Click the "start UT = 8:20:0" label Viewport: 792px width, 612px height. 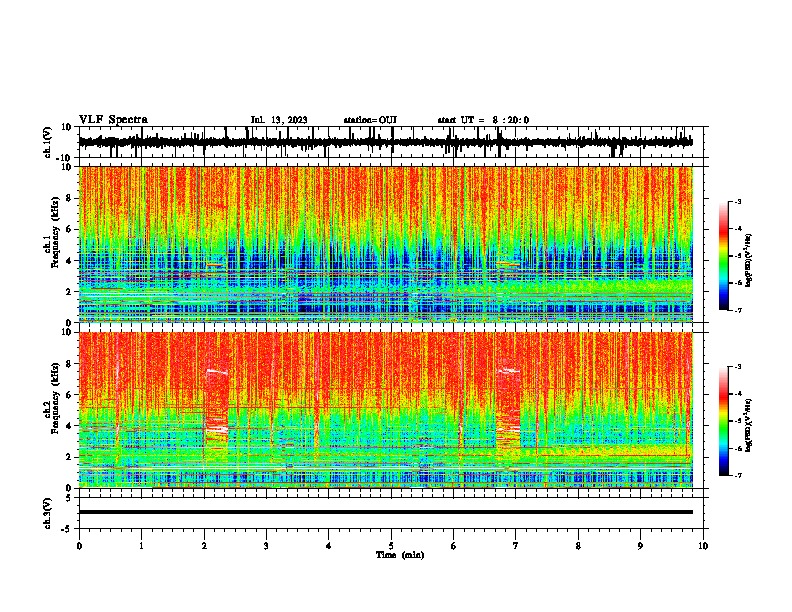click(x=483, y=120)
